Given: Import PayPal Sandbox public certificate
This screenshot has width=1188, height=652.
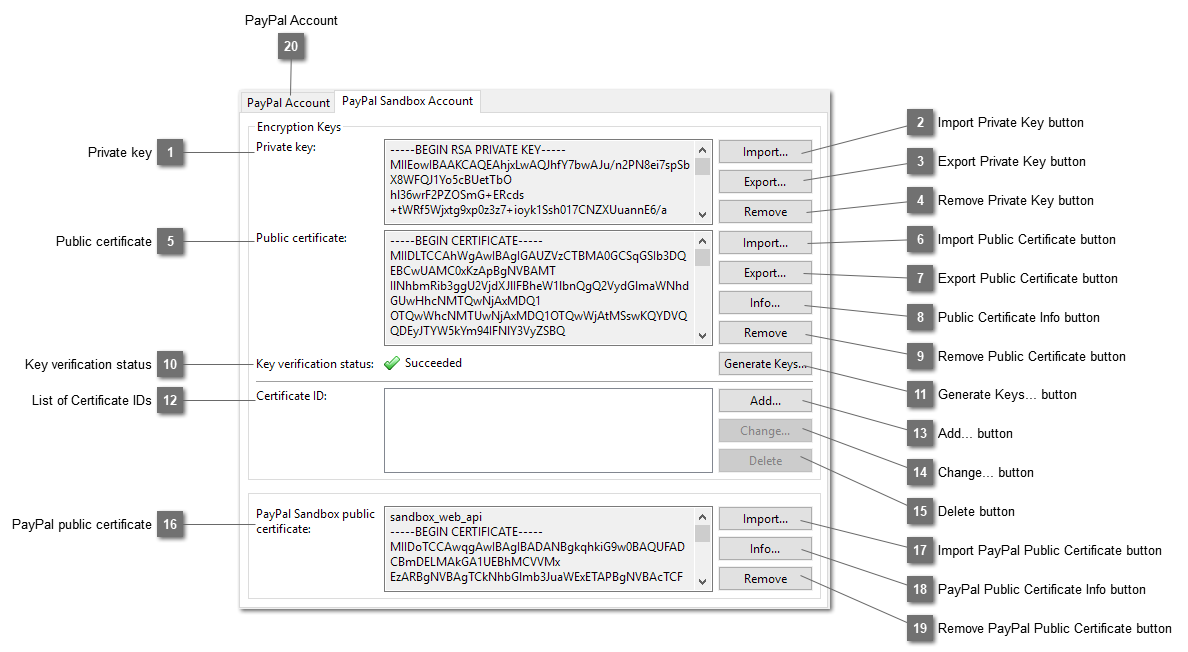Looking at the screenshot, I should [765, 519].
